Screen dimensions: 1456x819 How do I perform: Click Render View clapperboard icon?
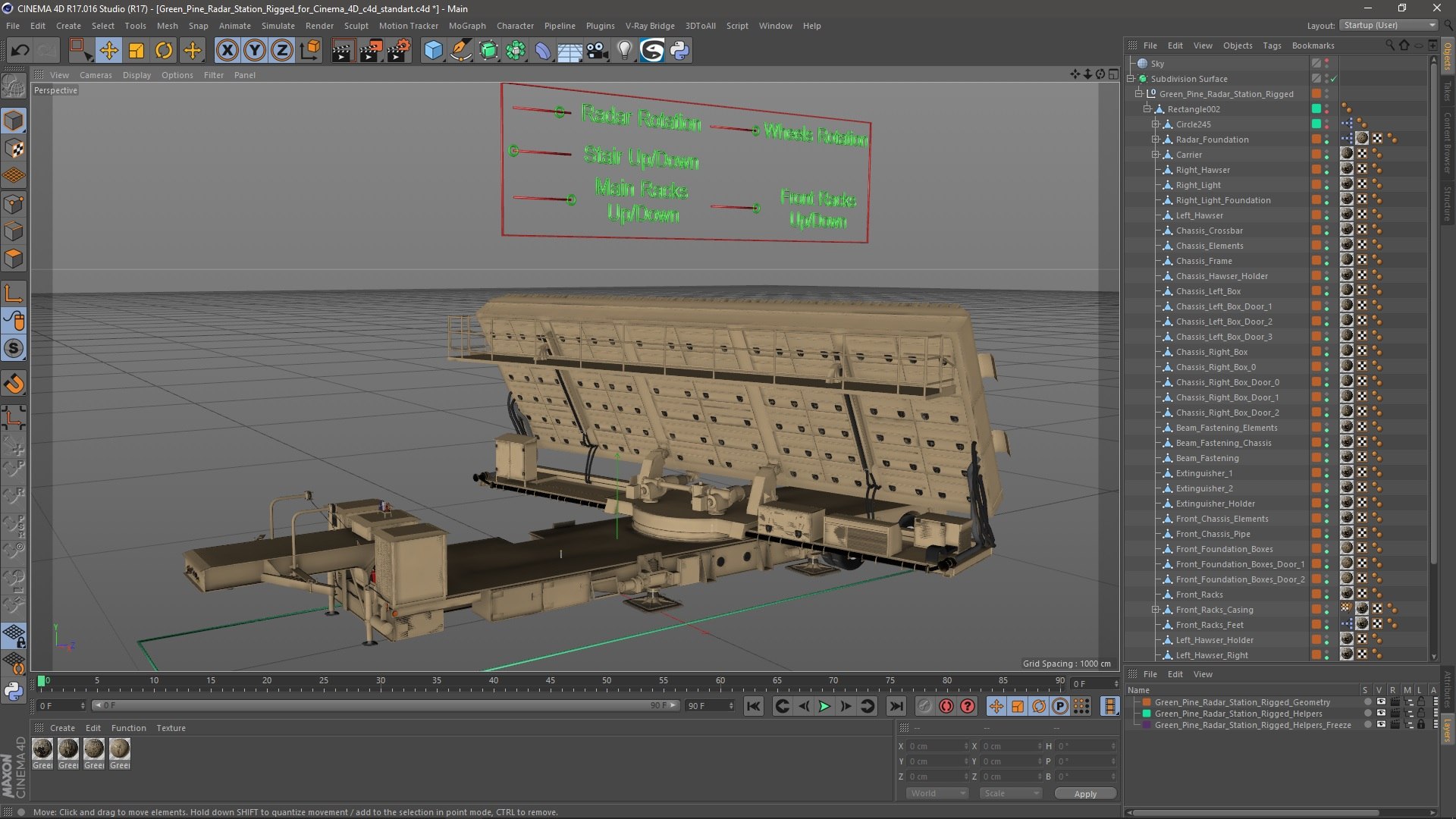(x=343, y=51)
